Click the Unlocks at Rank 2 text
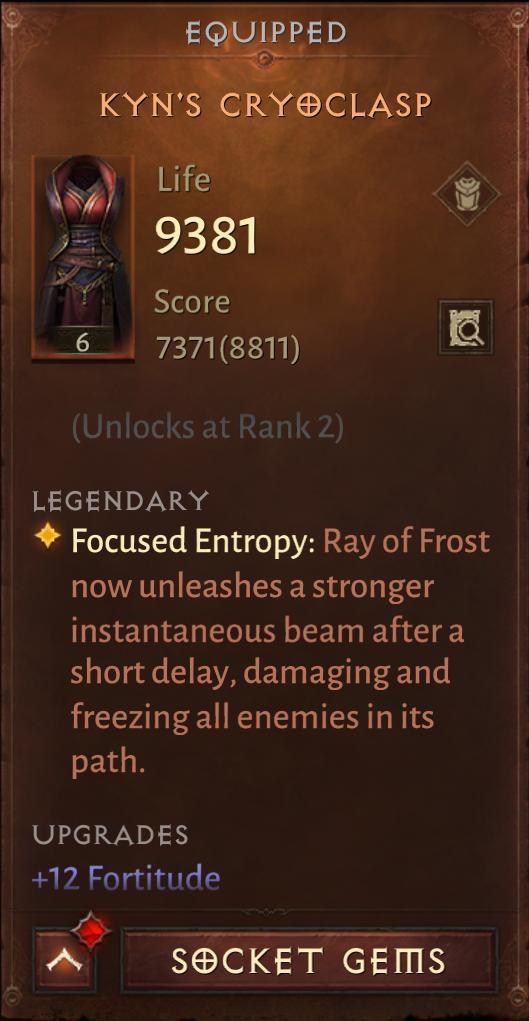529x1021 pixels. click(207, 427)
